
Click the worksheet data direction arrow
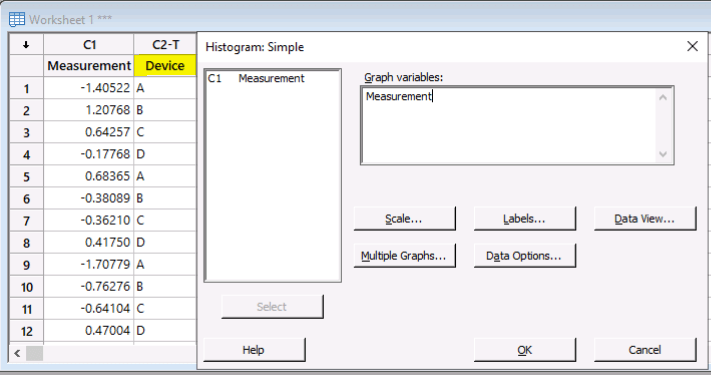(26, 44)
